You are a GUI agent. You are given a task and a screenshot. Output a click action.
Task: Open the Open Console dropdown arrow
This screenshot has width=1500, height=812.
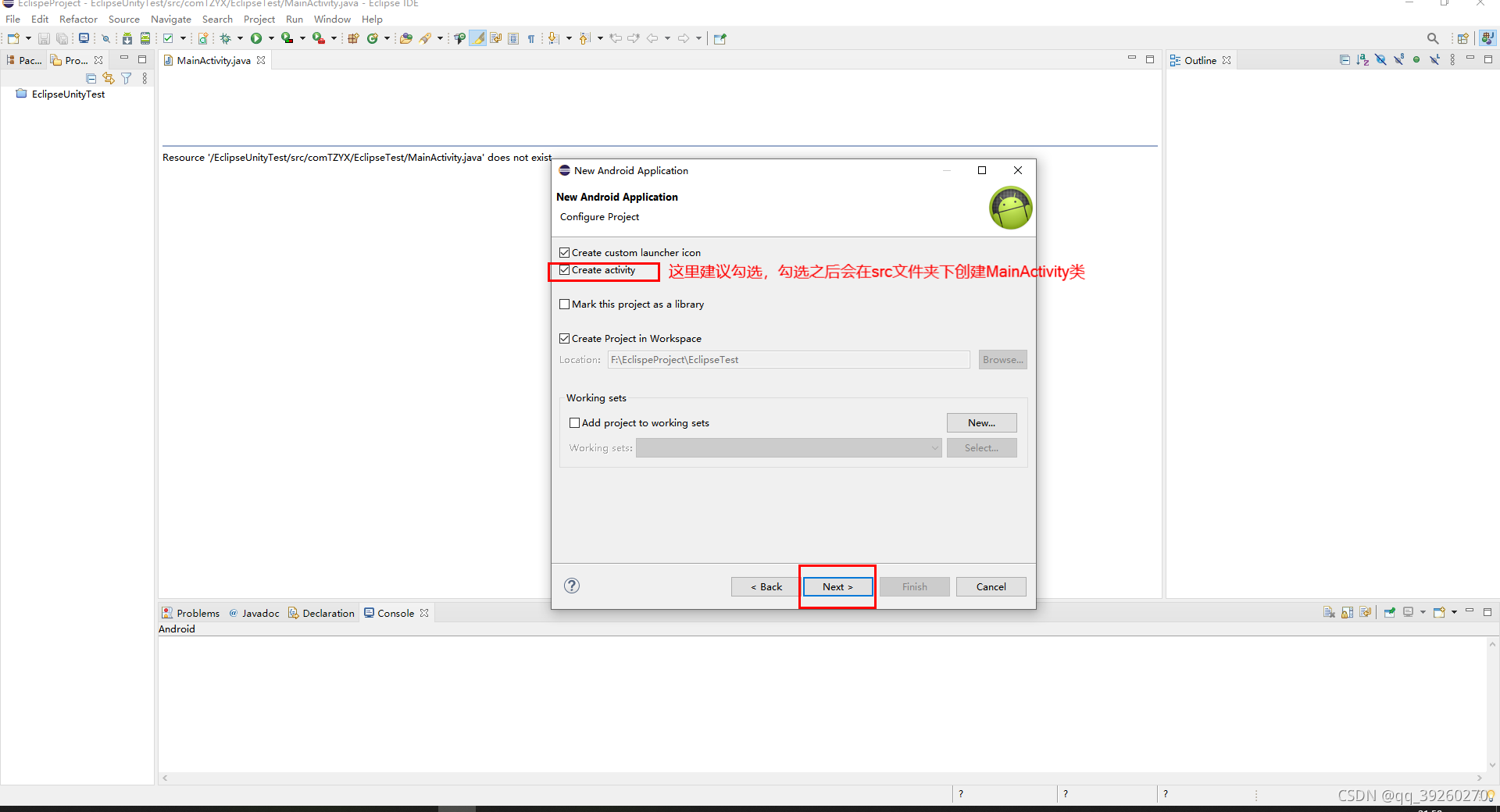click(1454, 612)
